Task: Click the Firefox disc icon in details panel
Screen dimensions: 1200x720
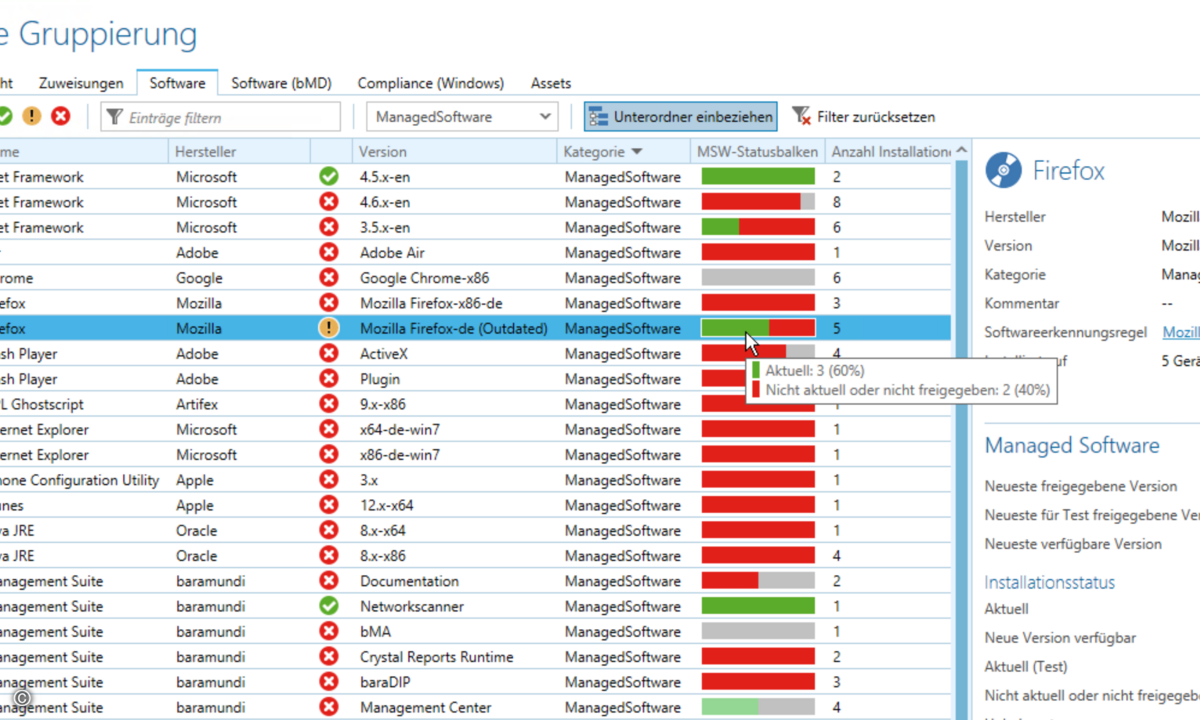Action: 1004,171
